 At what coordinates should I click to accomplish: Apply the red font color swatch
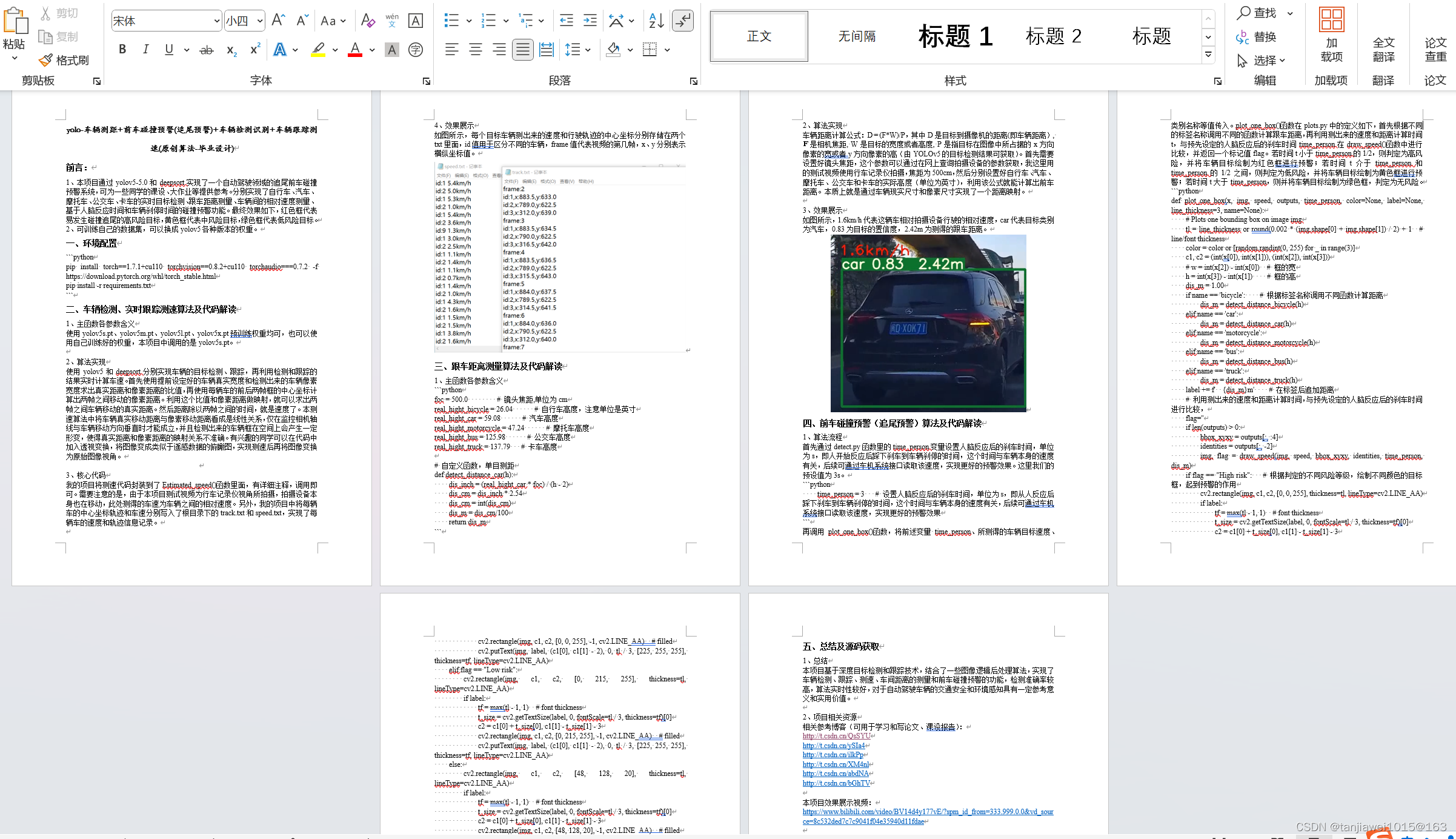pyautogui.click(x=355, y=50)
